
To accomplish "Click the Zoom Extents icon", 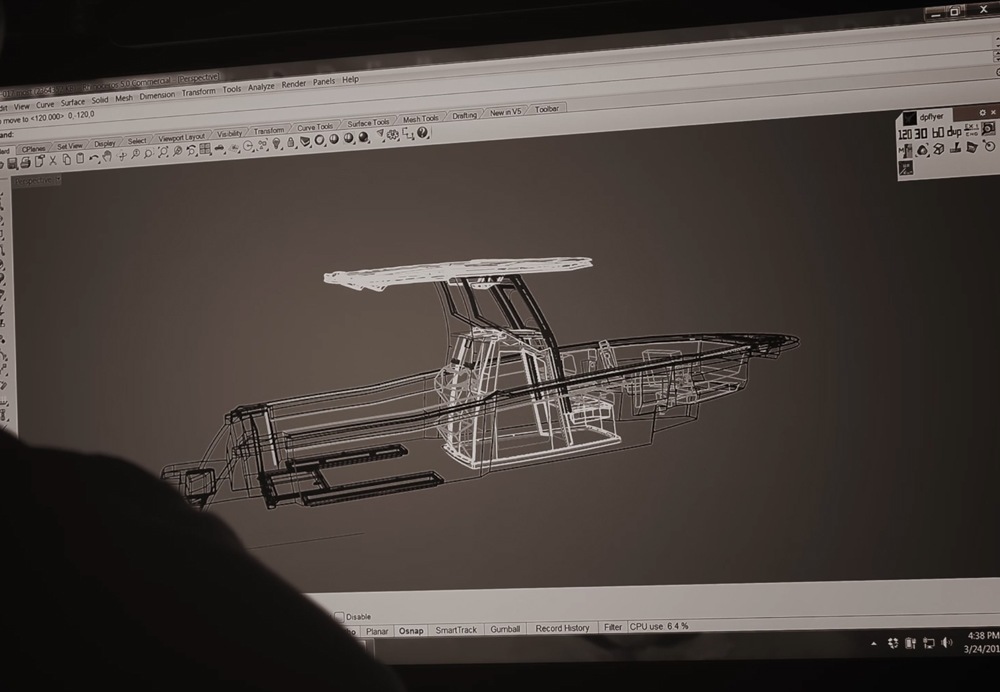I will (x=163, y=152).
